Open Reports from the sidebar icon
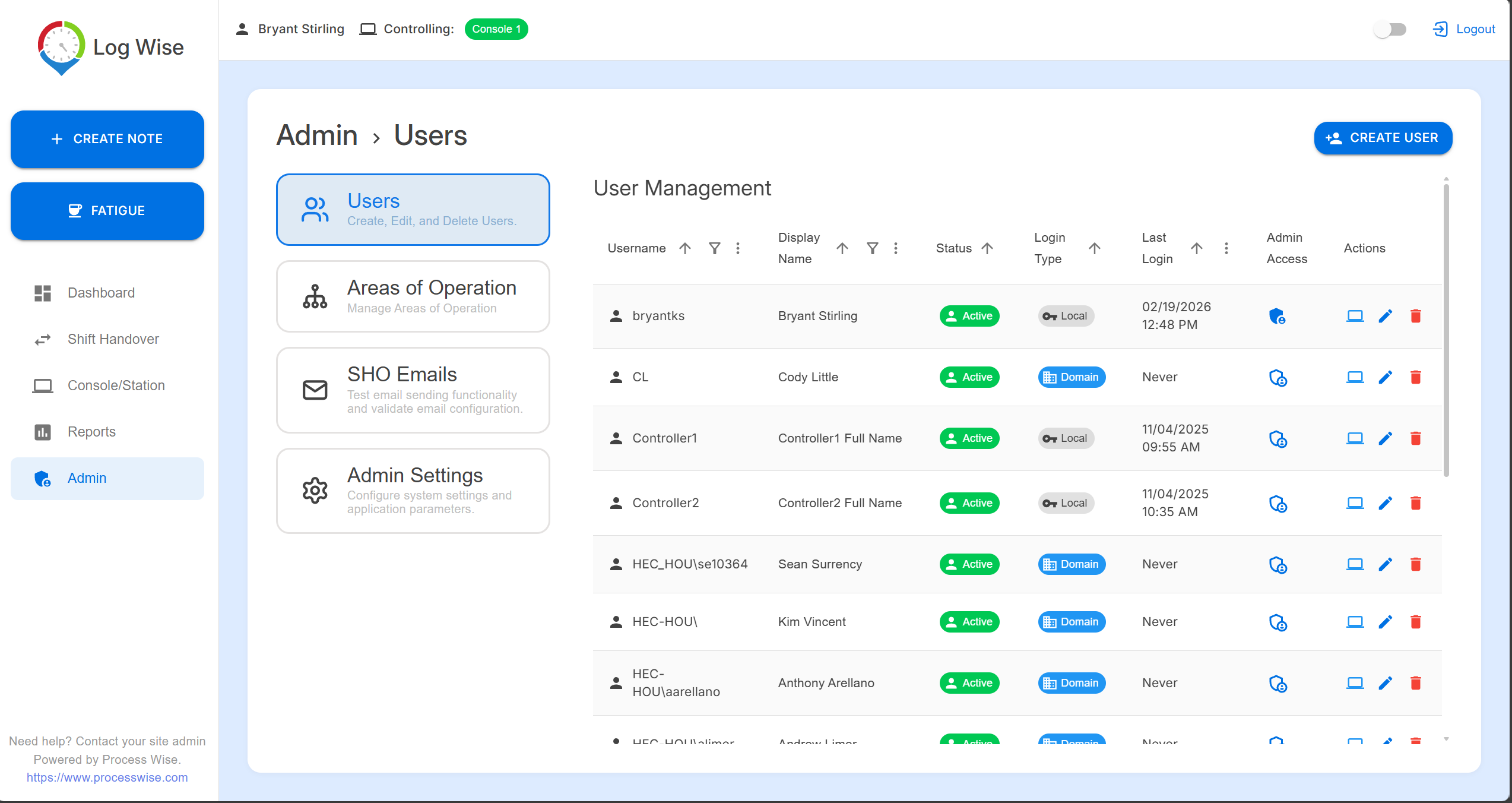The width and height of the screenshot is (1512, 803). 42,432
